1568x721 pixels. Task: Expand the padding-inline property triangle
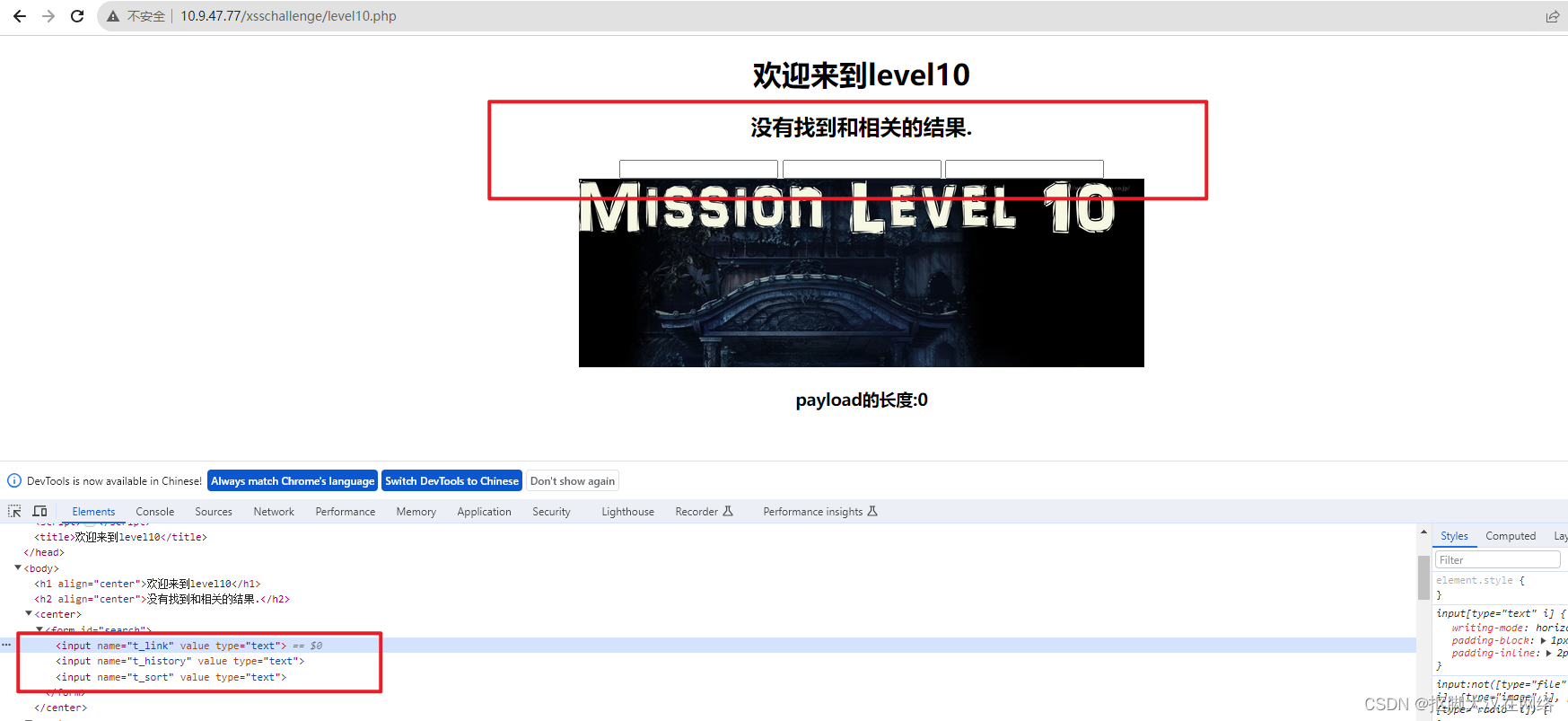1549,653
